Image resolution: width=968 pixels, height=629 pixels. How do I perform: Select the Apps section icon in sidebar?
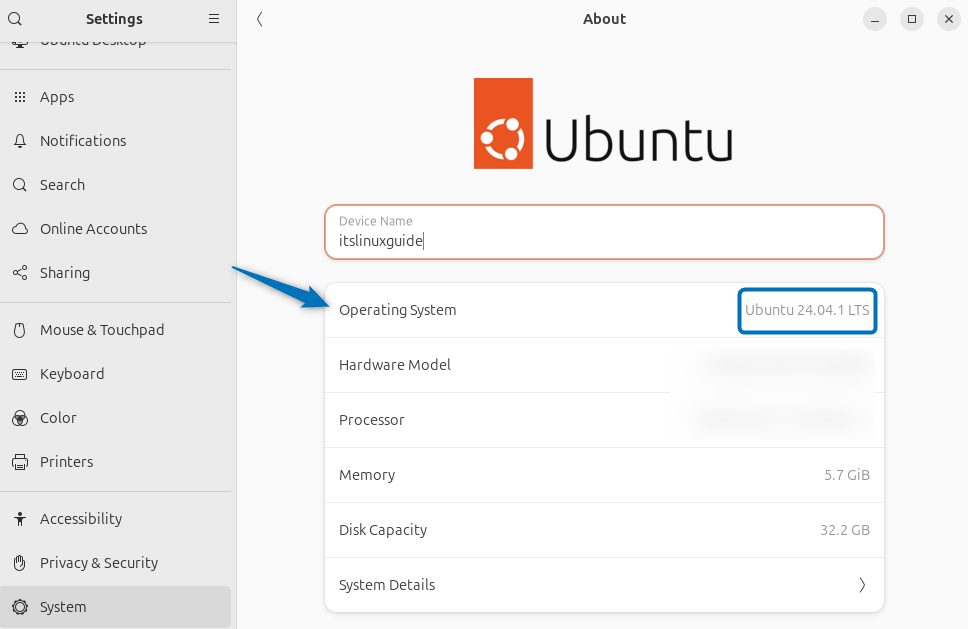pyautogui.click(x=19, y=96)
